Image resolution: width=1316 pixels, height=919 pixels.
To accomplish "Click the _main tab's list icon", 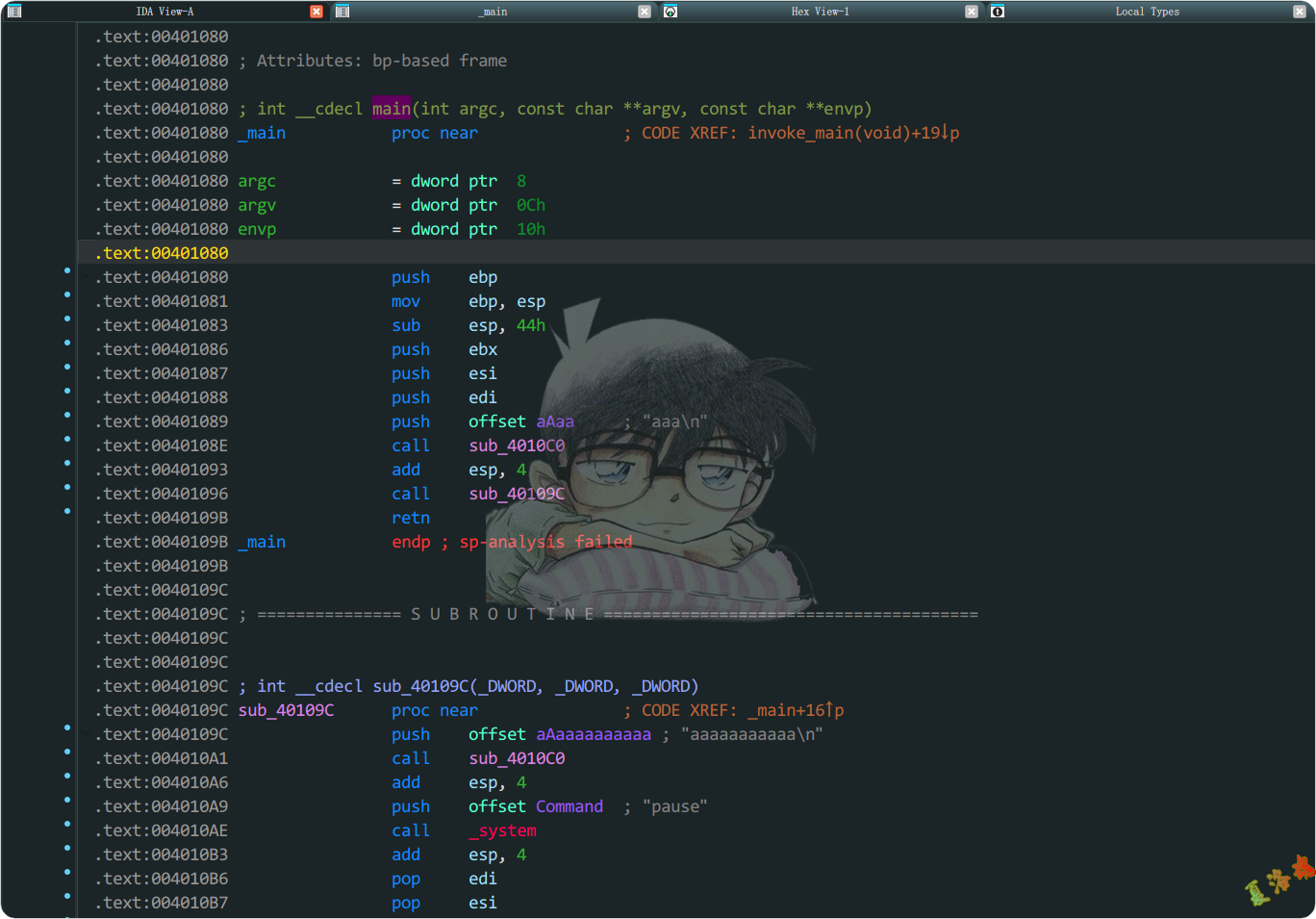I will click(x=342, y=12).
